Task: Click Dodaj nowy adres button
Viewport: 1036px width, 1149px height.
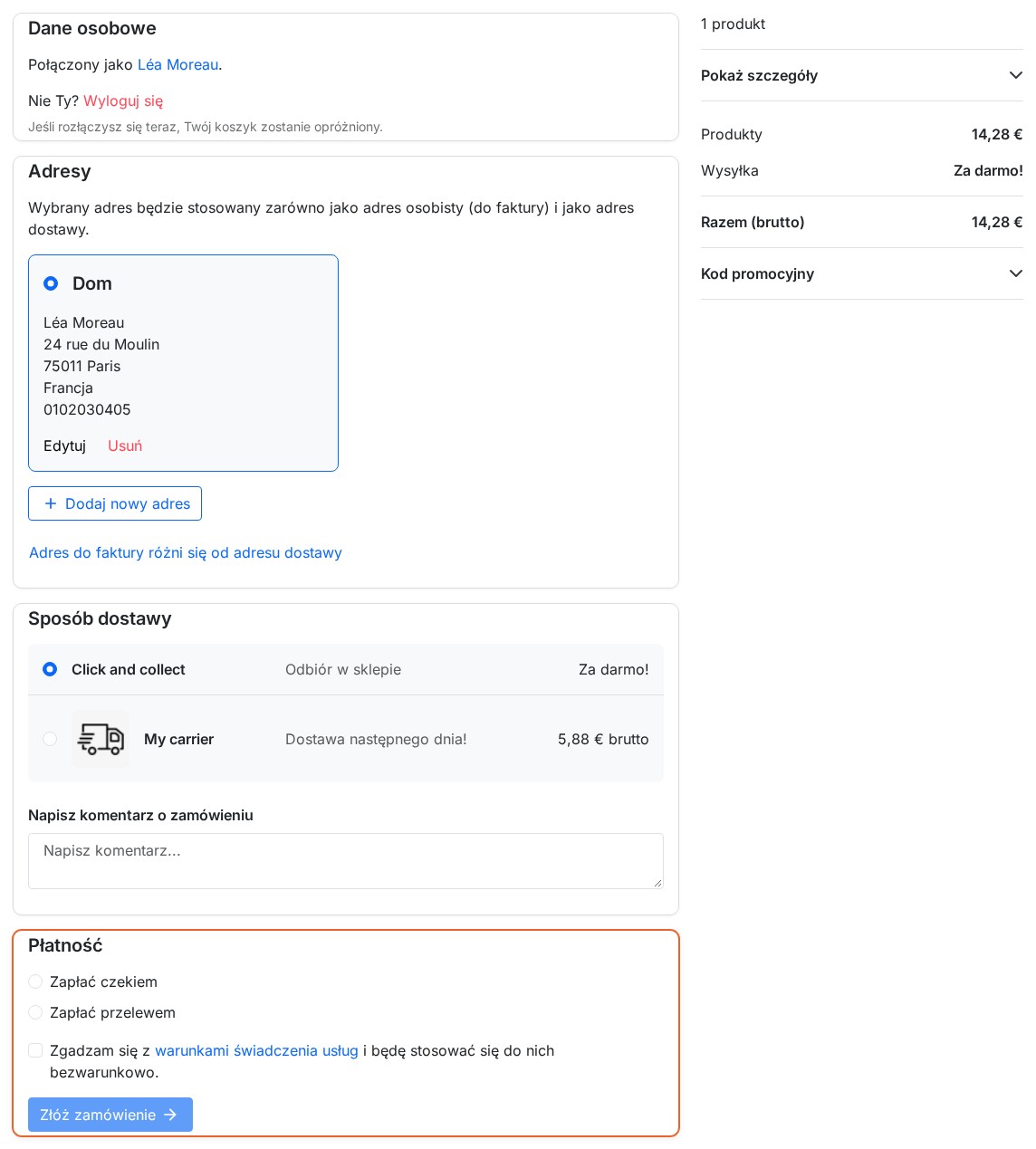Action: coord(115,503)
